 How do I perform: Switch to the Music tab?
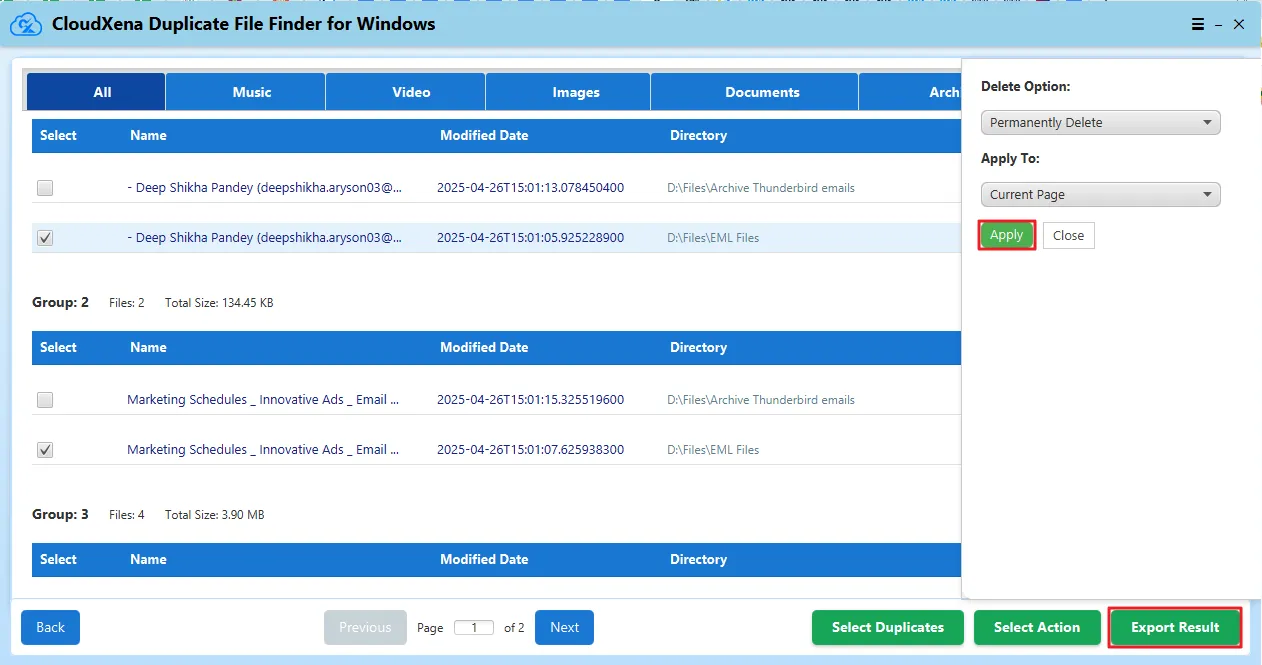click(x=251, y=92)
